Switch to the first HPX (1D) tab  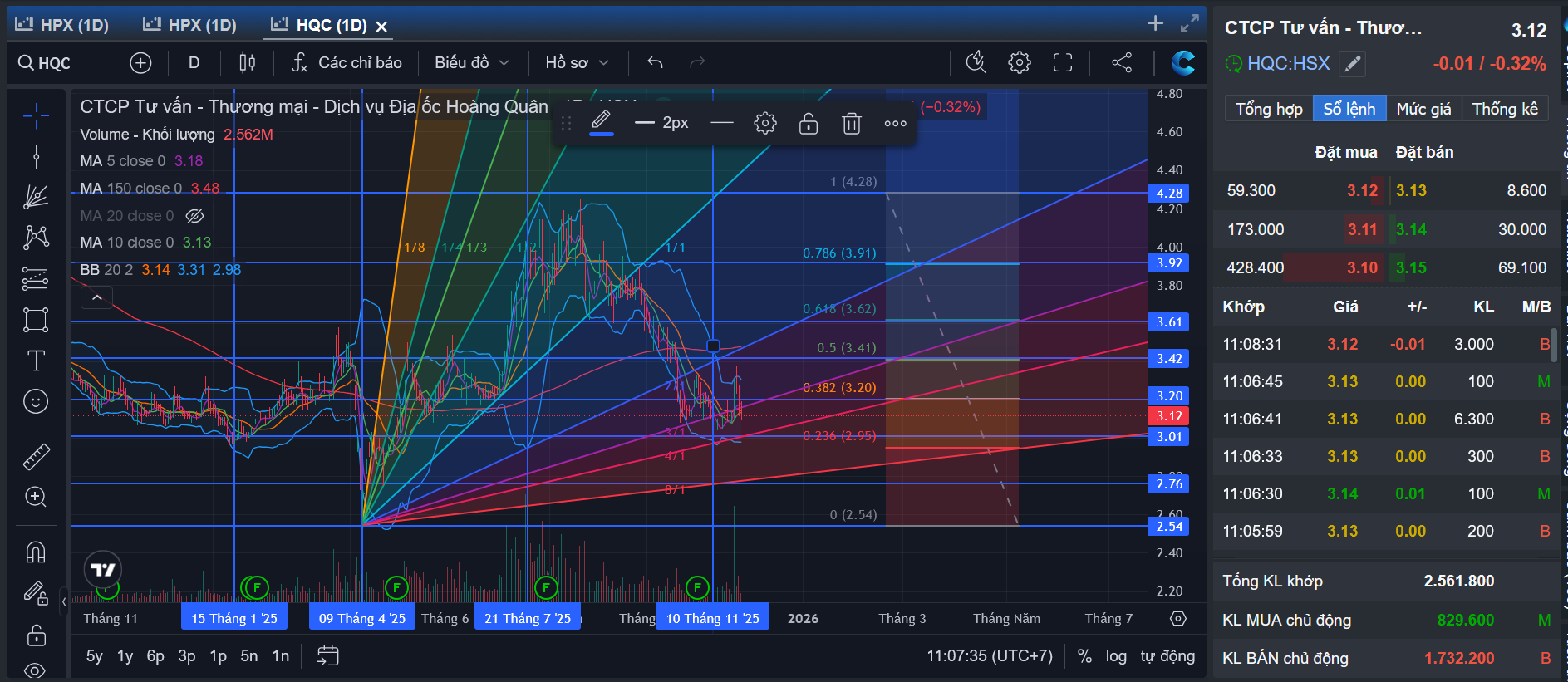pyautogui.click(x=62, y=25)
